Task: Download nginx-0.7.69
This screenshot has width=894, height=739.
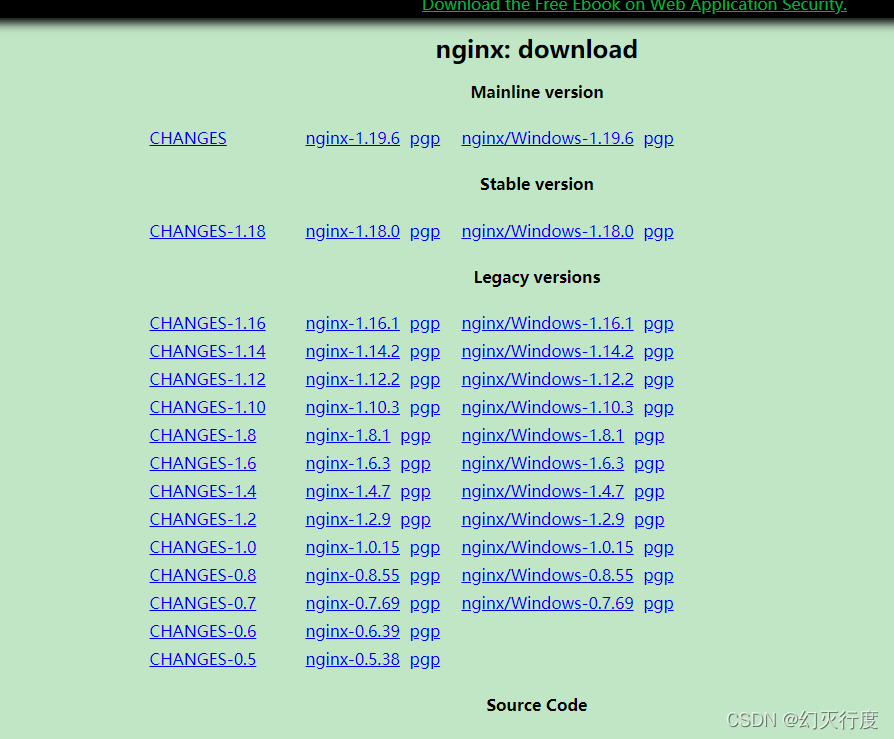Action: [x=352, y=603]
